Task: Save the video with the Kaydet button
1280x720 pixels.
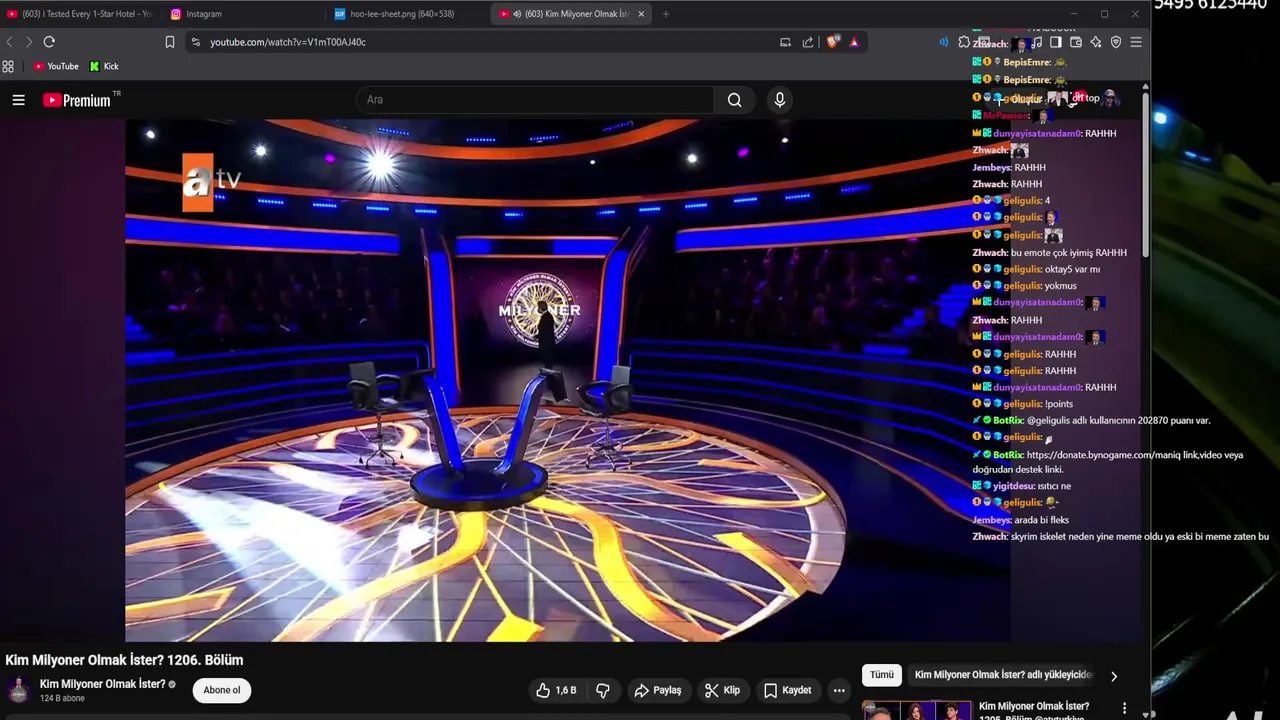Action: click(788, 690)
